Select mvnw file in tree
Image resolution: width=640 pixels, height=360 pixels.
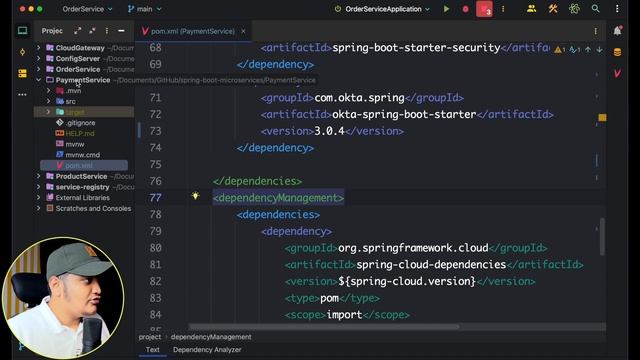(x=75, y=144)
